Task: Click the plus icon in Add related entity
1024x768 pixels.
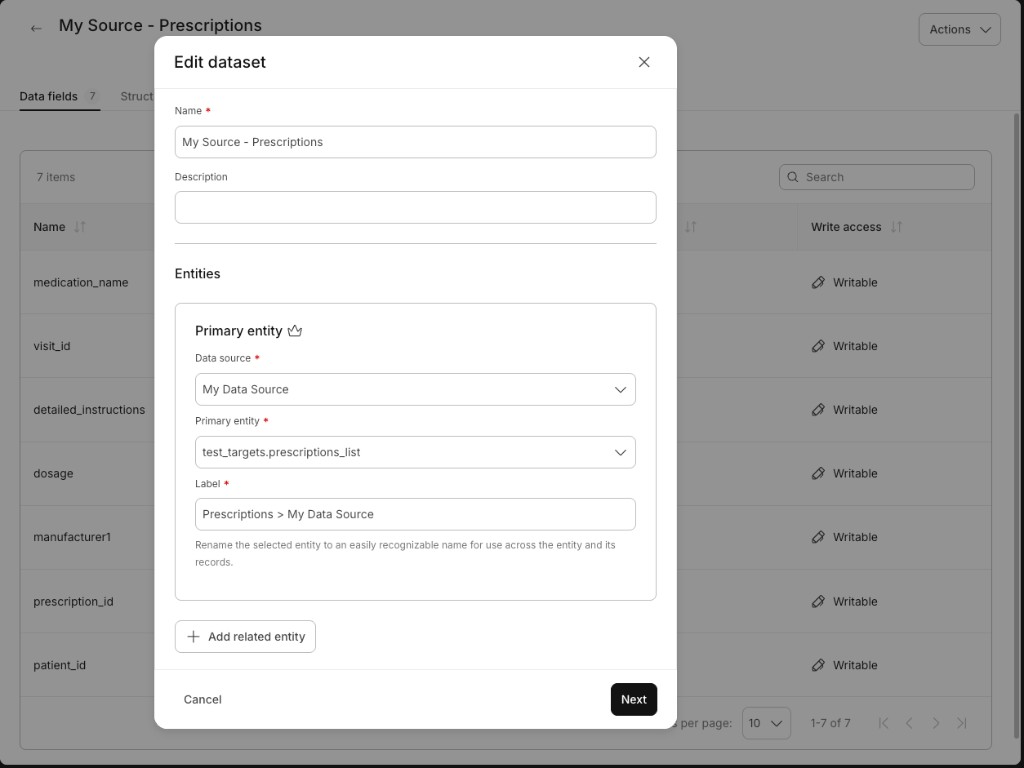Action: pos(193,636)
